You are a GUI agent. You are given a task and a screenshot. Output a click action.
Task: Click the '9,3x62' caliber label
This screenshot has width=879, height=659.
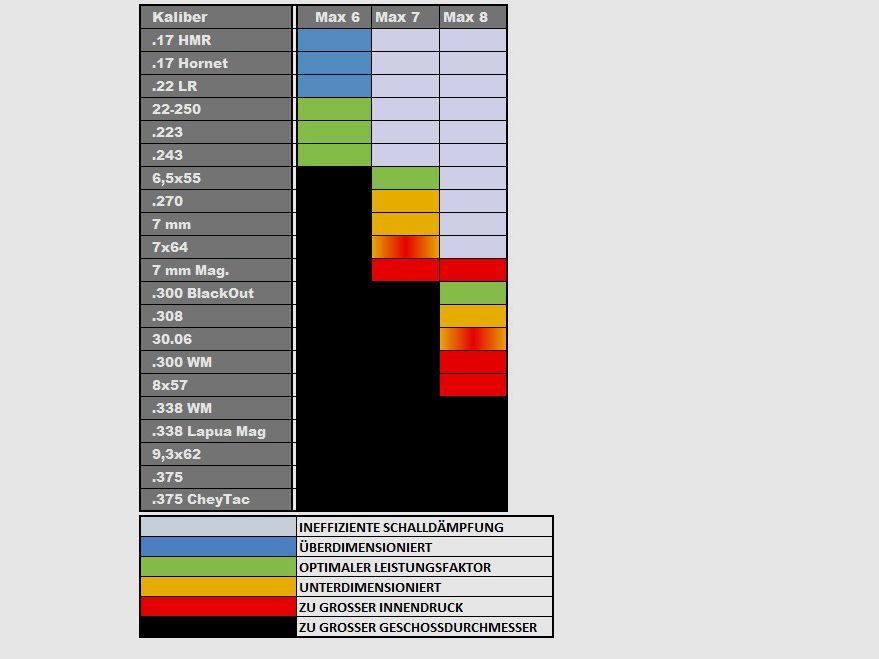[176, 454]
